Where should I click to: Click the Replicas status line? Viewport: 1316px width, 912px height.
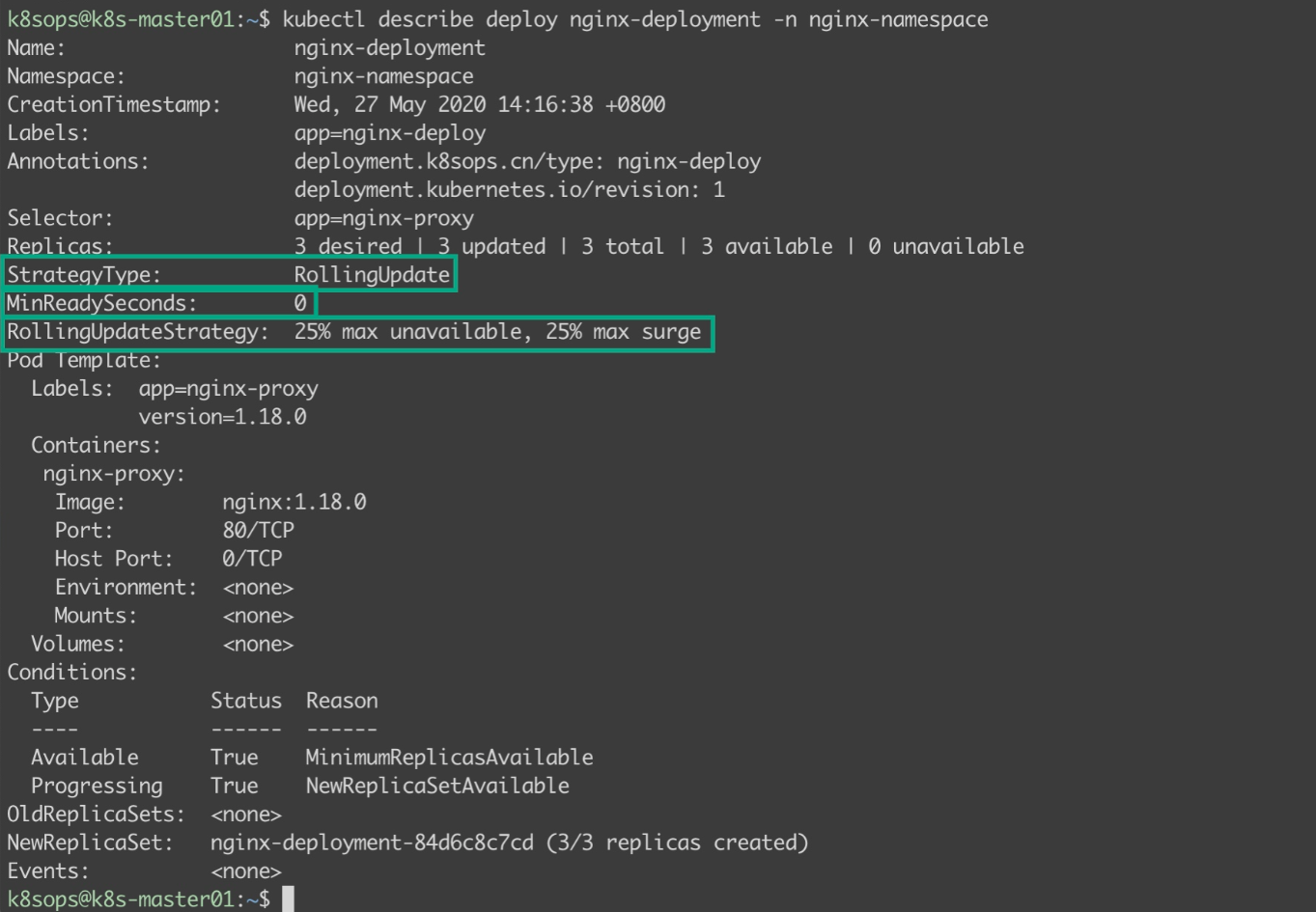516,246
